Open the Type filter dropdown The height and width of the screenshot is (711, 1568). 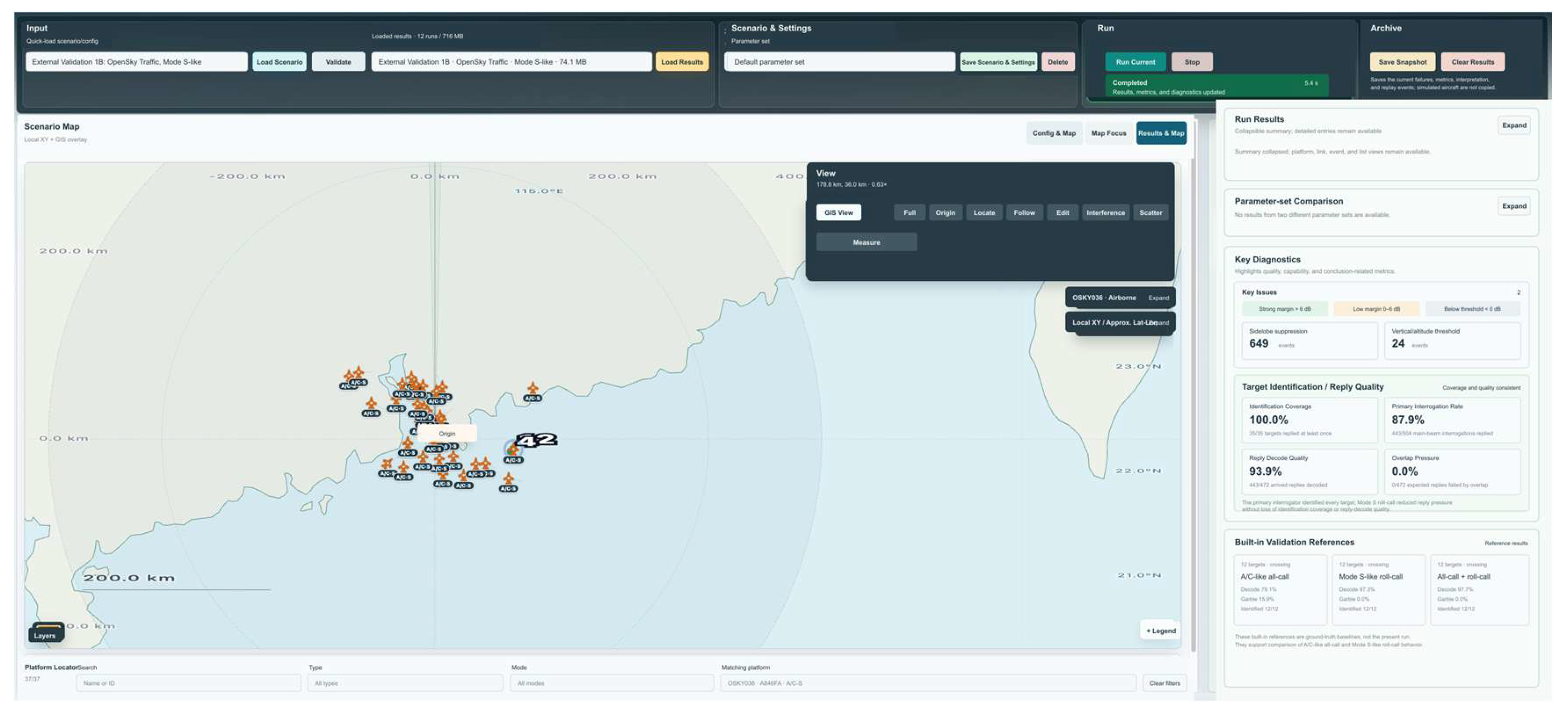click(x=405, y=683)
